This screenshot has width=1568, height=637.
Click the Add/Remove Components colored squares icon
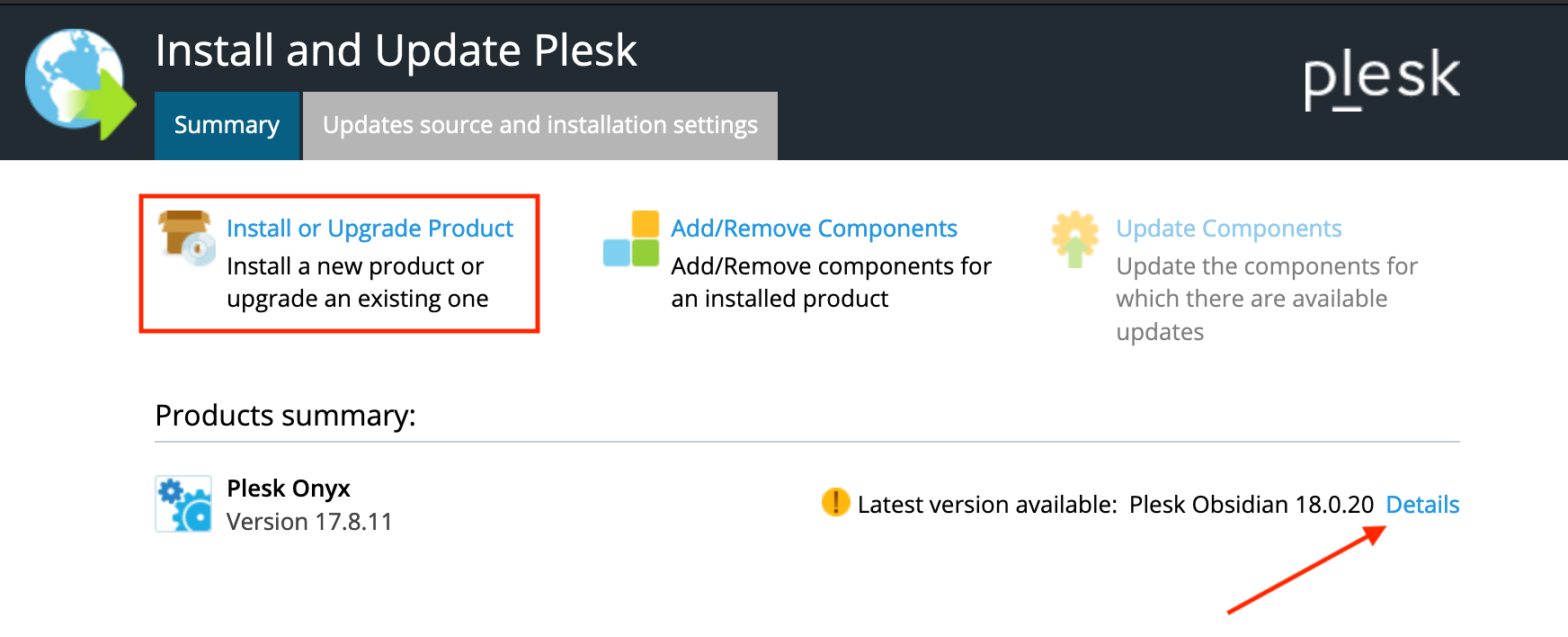click(x=631, y=238)
